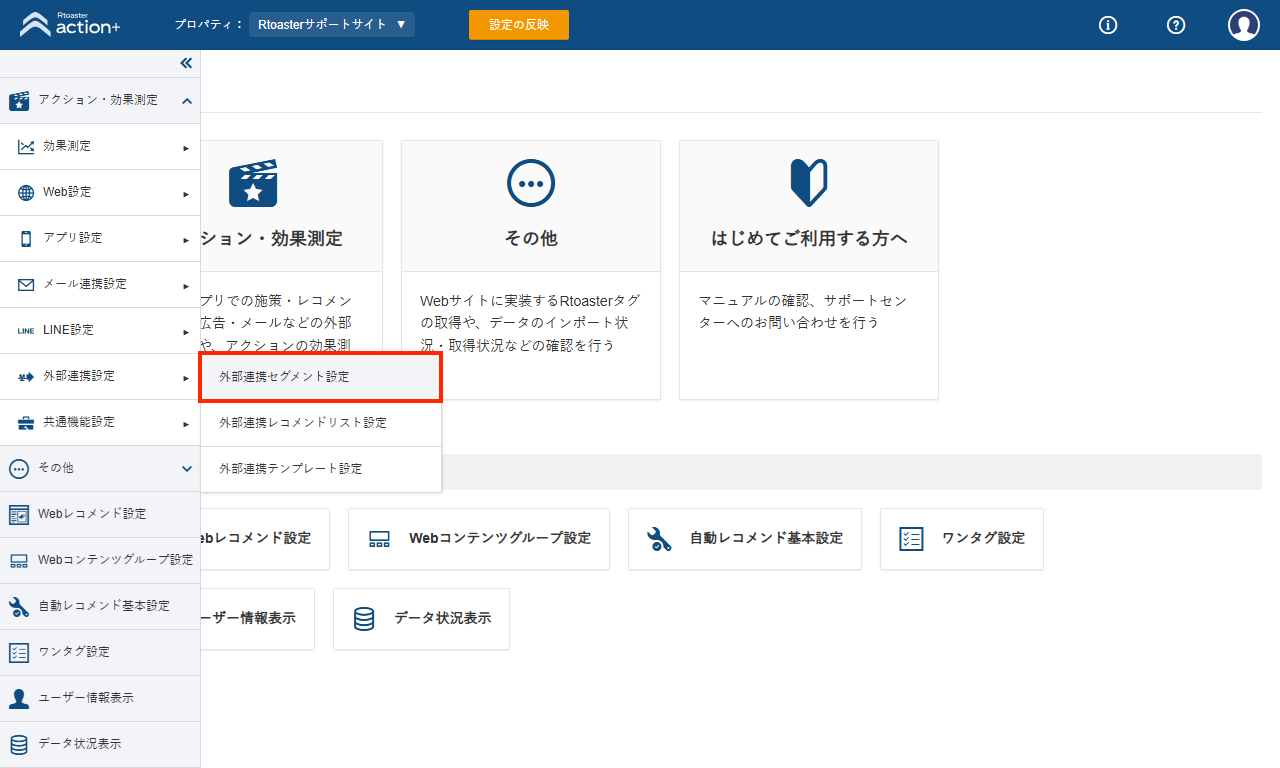The width and height of the screenshot is (1280, 768).
Task: Open the information icon in header
Action: click(x=1108, y=25)
